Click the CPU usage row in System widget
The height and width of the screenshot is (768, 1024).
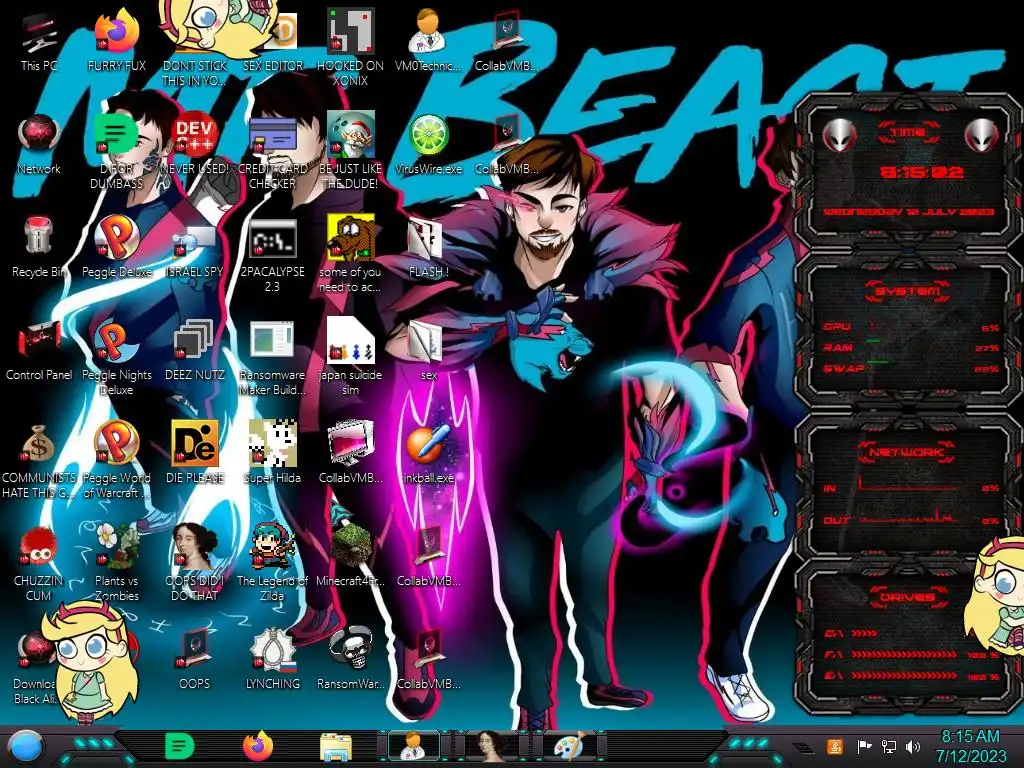point(910,327)
